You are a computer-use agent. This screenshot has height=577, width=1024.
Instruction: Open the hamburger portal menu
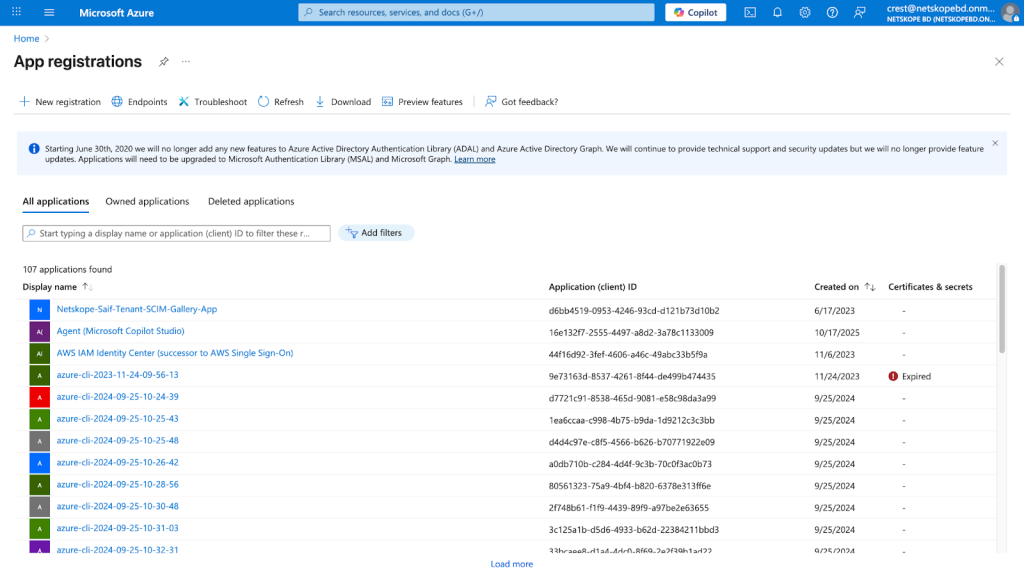coord(49,12)
